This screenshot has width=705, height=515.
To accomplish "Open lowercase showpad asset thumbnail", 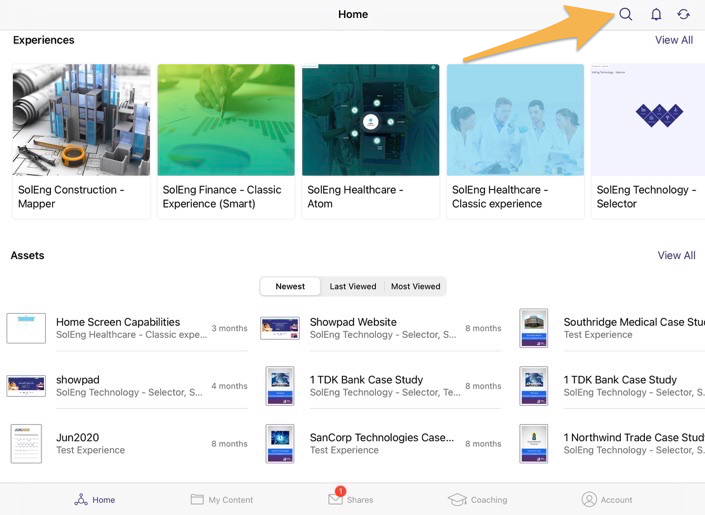I will coord(26,386).
